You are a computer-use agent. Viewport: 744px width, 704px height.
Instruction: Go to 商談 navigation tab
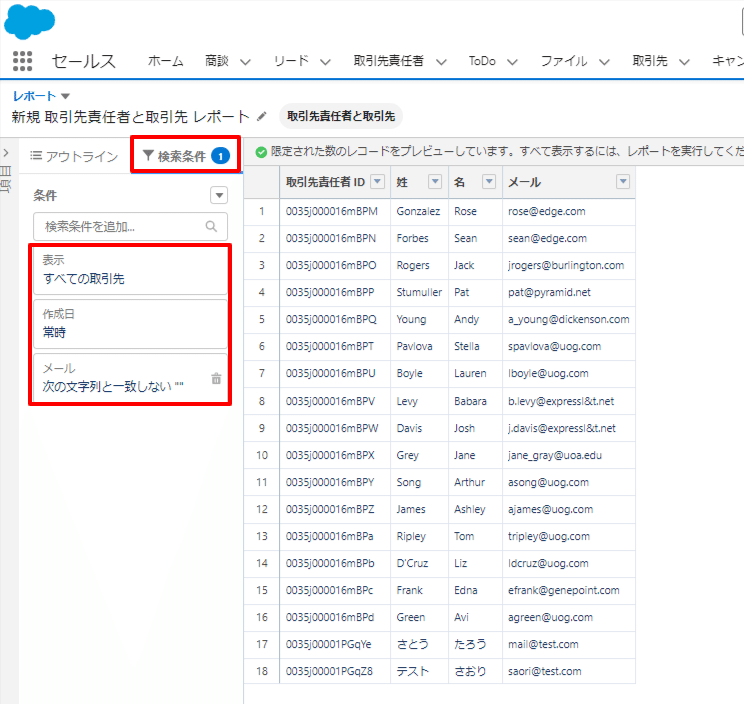217,61
